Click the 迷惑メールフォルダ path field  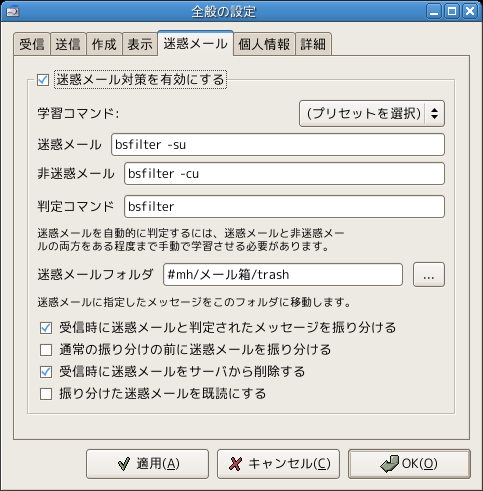(x=283, y=275)
